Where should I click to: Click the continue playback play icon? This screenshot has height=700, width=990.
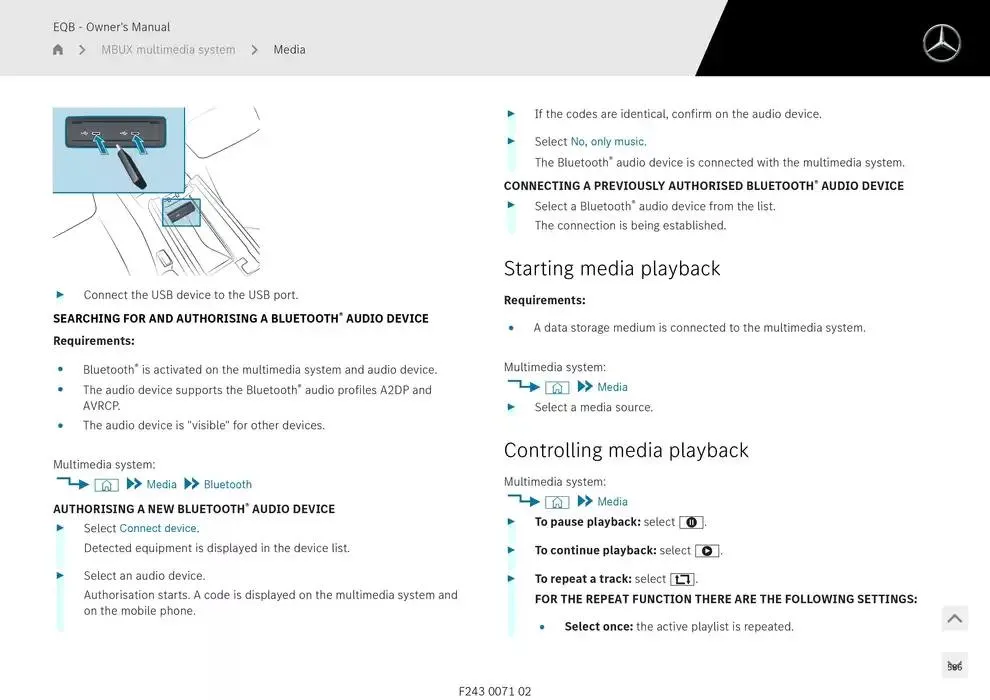click(707, 551)
